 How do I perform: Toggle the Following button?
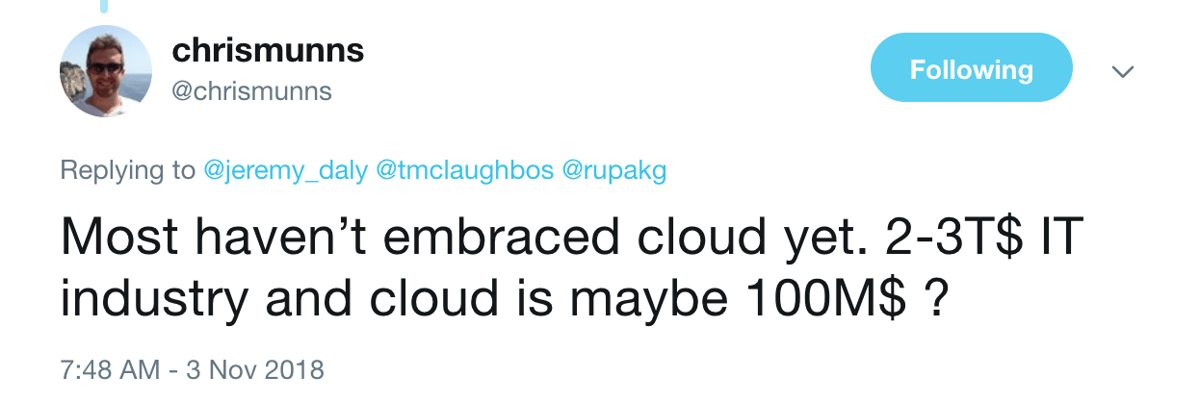(971, 69)
